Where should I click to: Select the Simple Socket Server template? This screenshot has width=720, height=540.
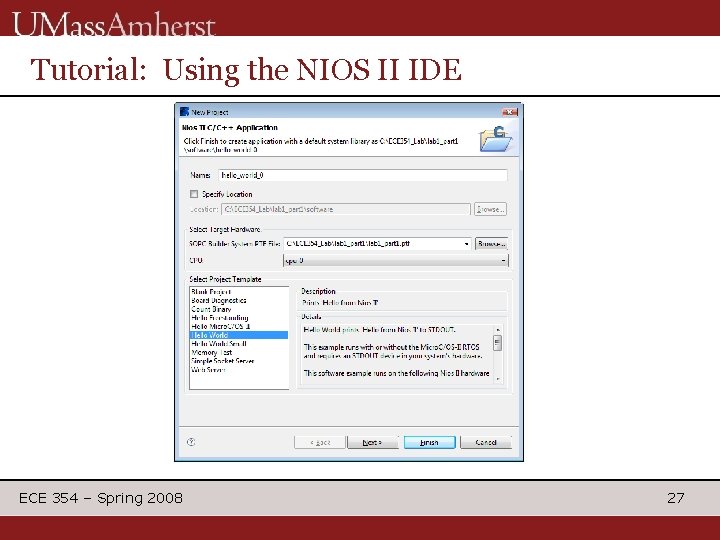click(x=239, y=361)
